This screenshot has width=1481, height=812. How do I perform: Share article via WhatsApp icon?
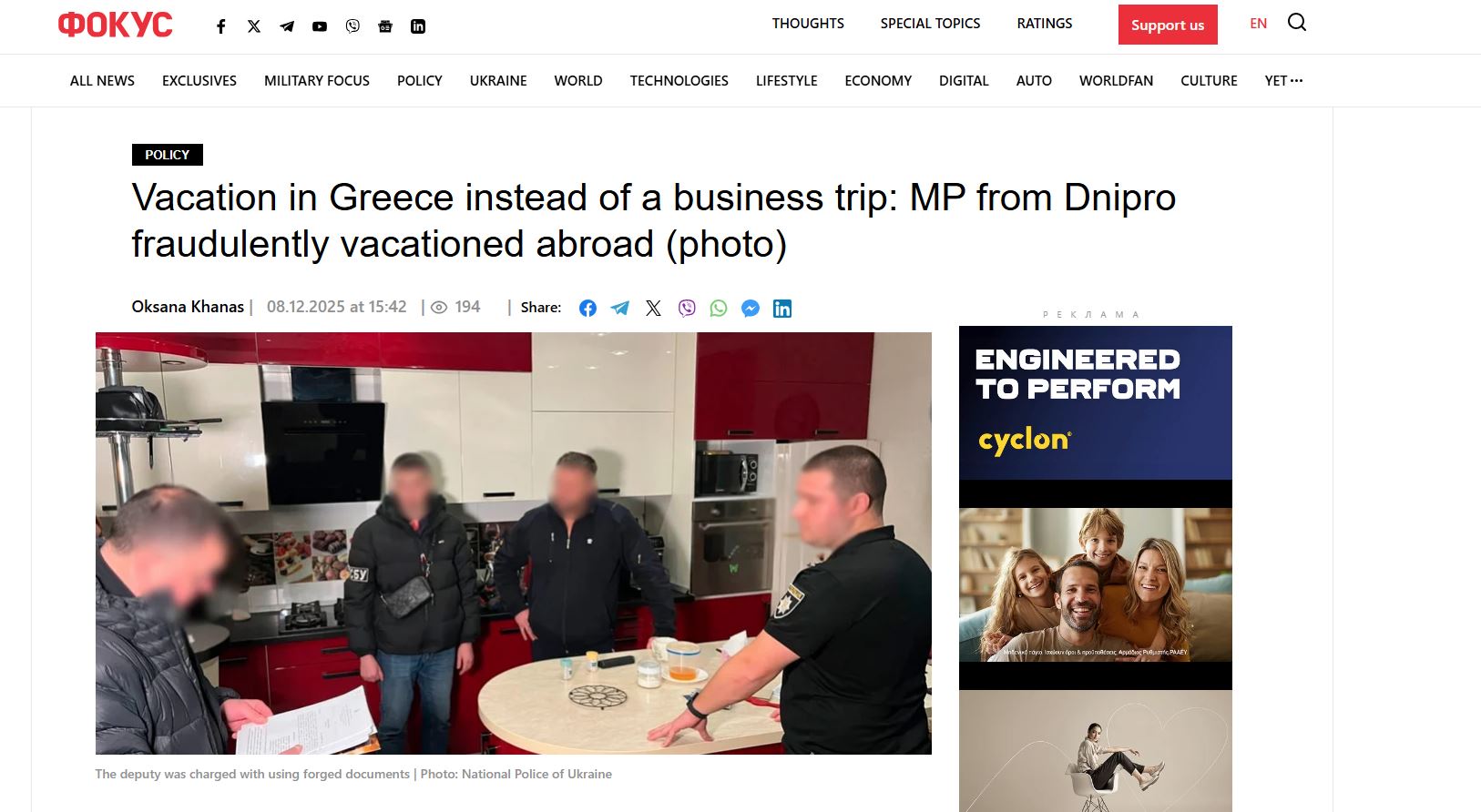pyautogui.click(x=719, y=309)
